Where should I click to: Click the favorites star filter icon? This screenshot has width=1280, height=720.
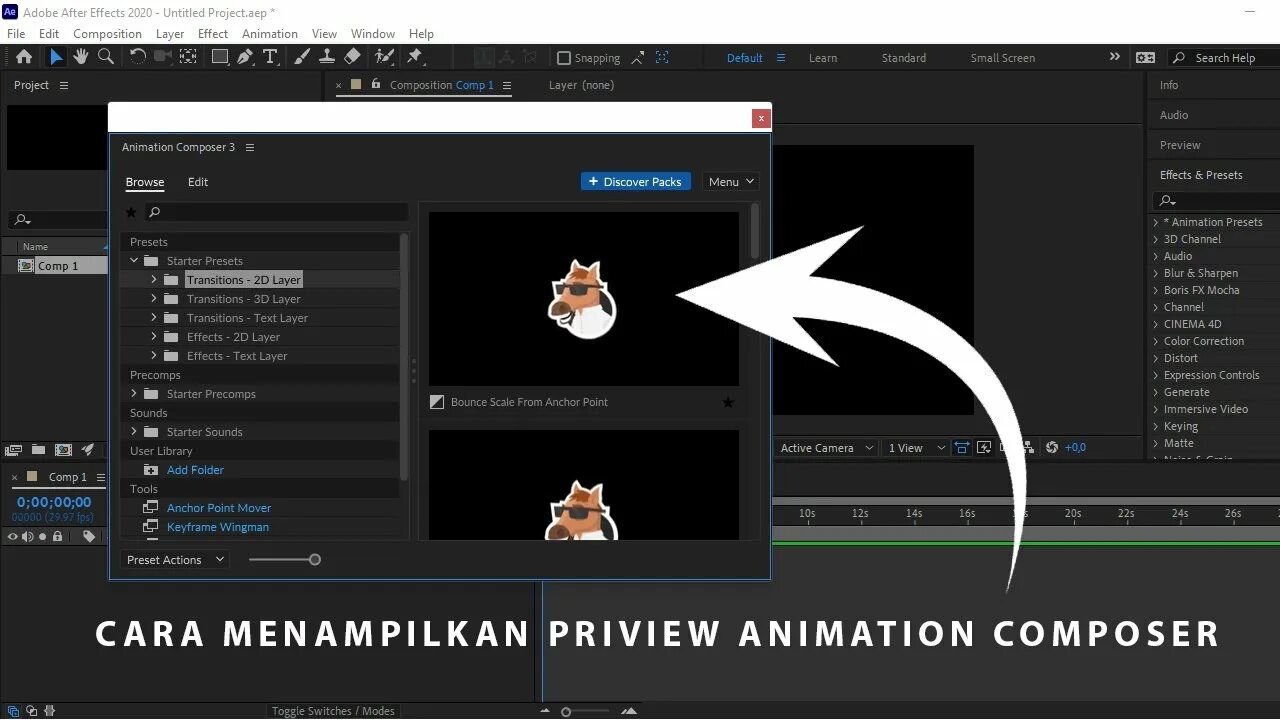131,212
